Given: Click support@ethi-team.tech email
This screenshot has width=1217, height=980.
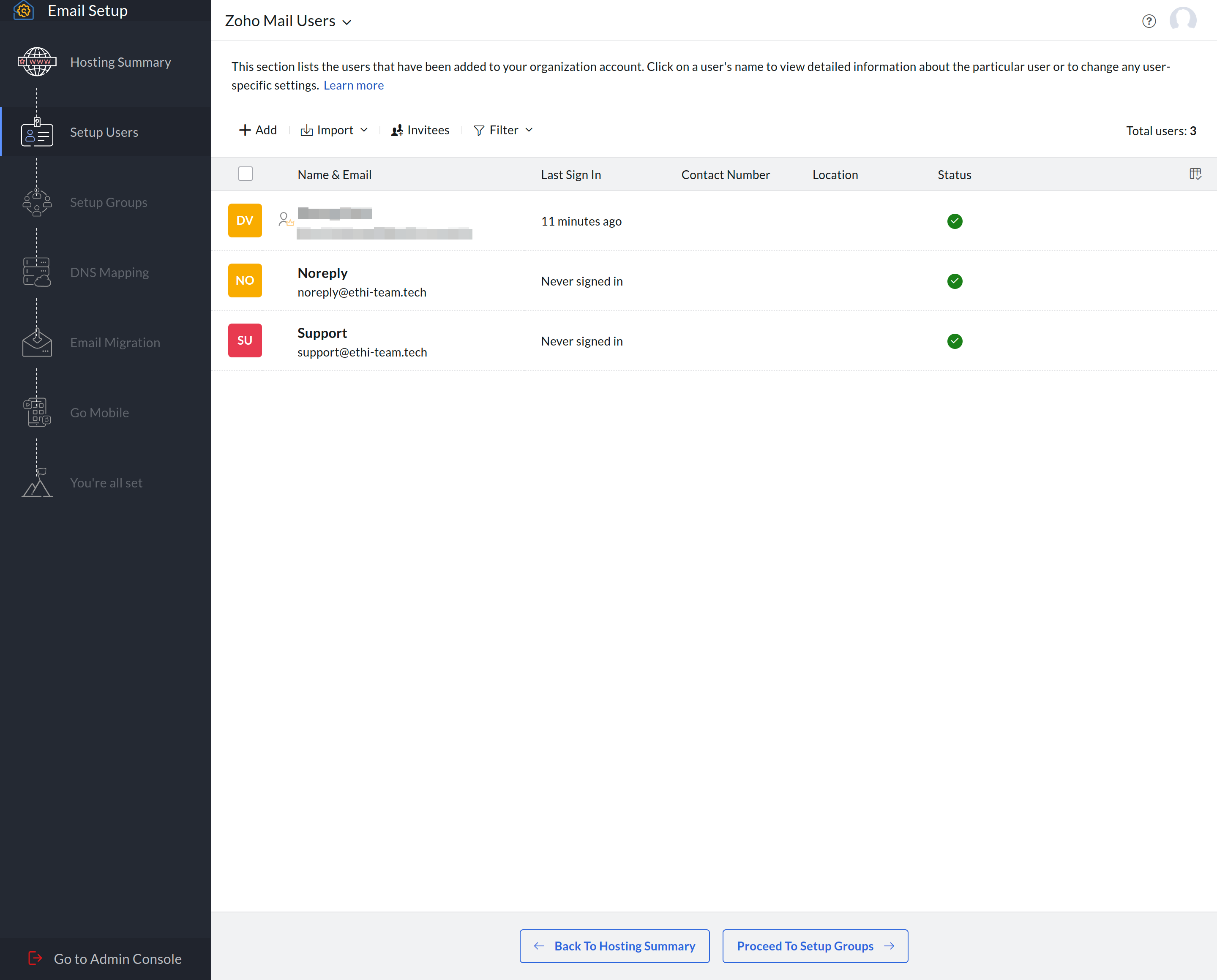Looking at the screenshot, I should (x=362, y=352).
